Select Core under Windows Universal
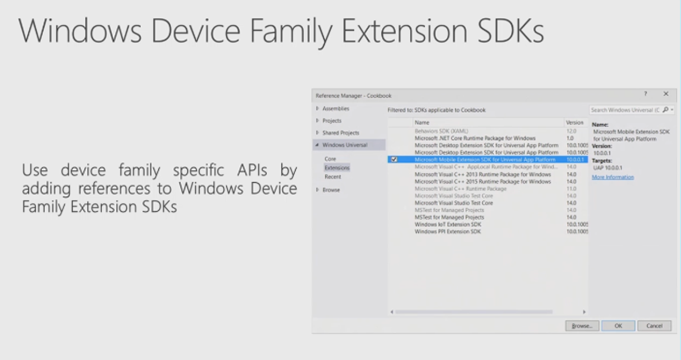 (330, 159)
